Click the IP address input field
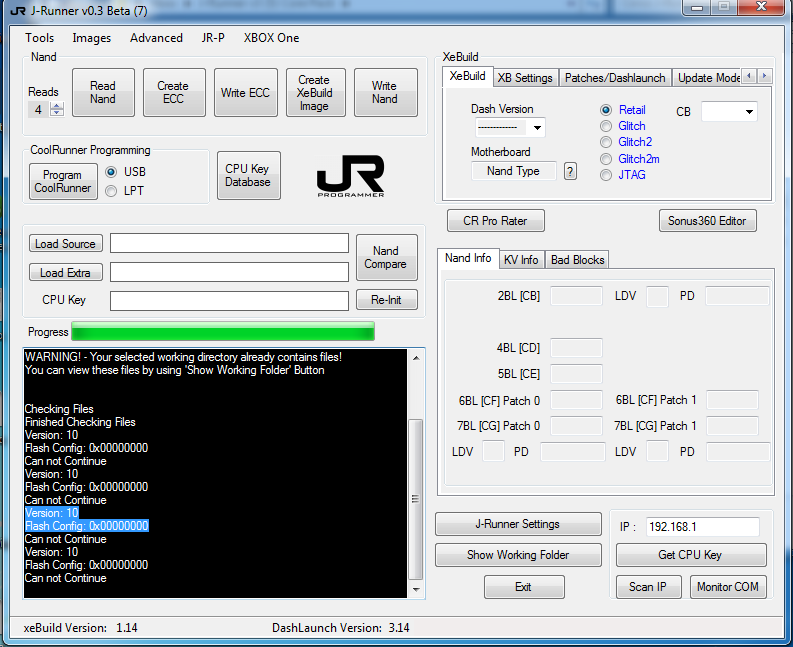This screenshot has height=647, width=793. pos(702,527)
